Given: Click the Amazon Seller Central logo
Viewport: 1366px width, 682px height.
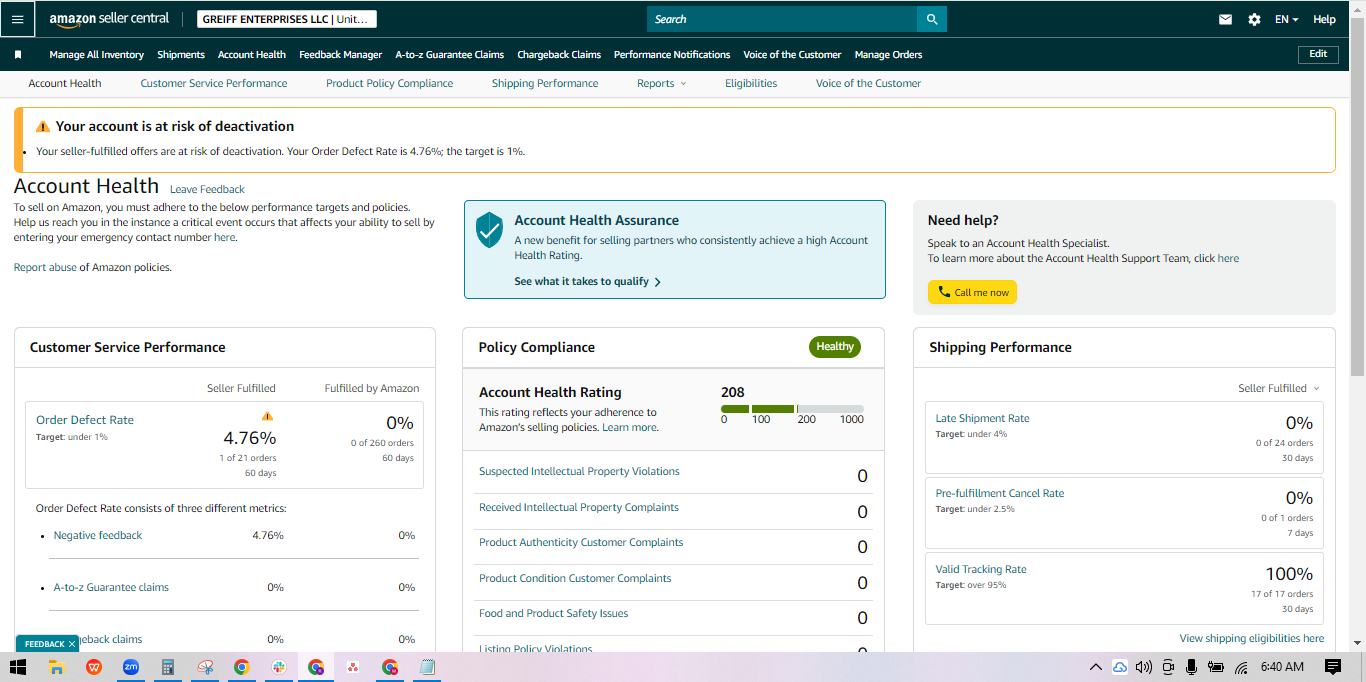Looking at the screenshot, I should pyautogui.click(x=109, y=19).
